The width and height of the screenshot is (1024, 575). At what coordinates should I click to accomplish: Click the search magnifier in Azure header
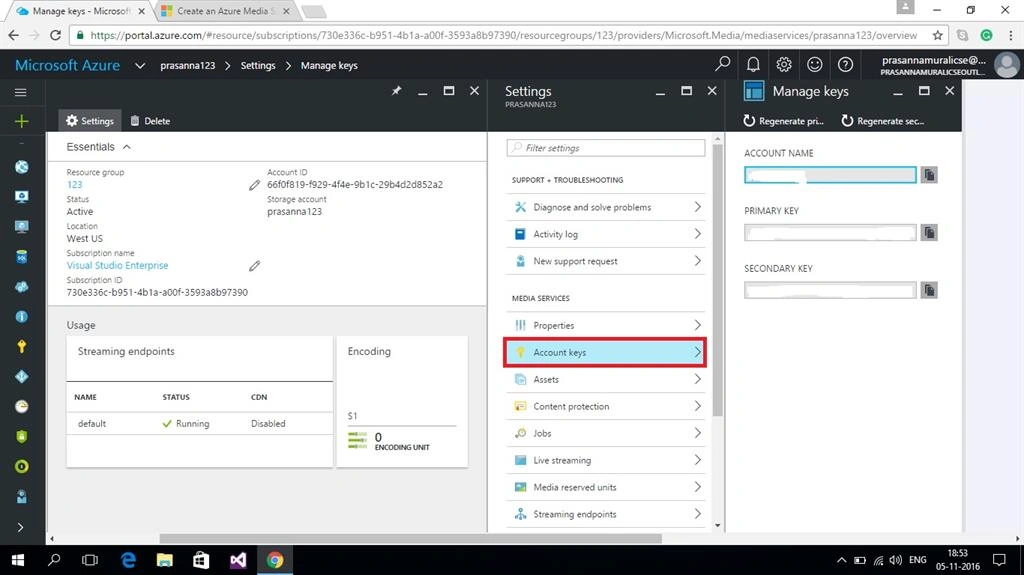[722, 64]
